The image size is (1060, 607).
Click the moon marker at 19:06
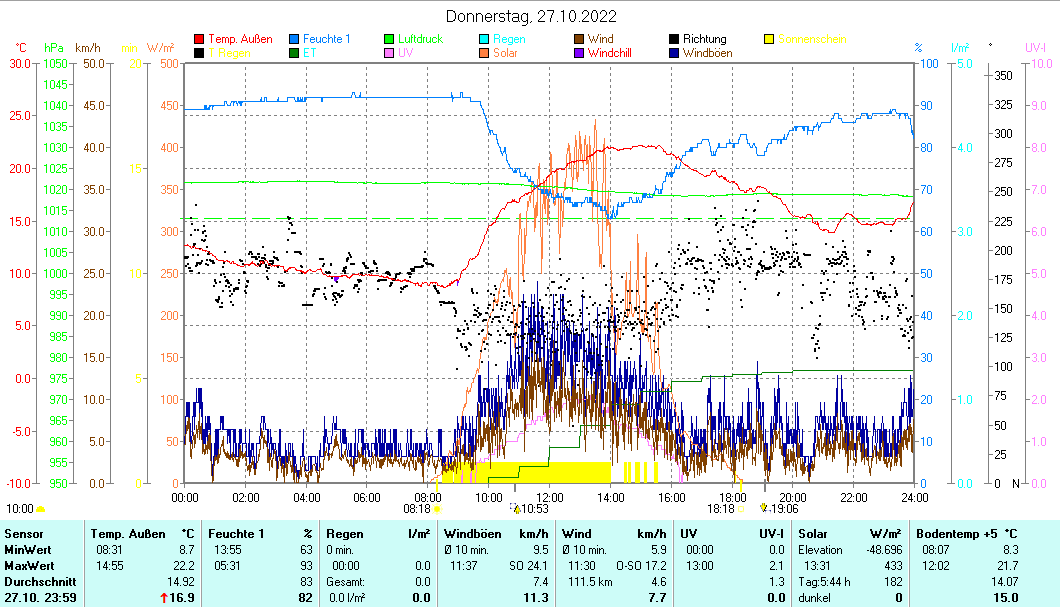(763, 507)
